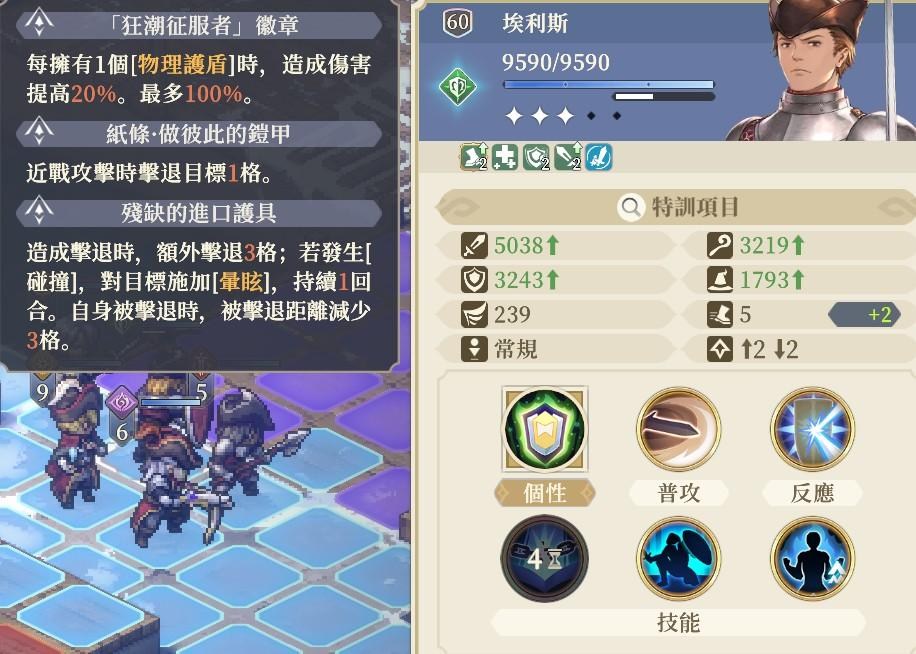
Task: Open the 普攻 sword attack skill icon
Action: pos(678,429)
